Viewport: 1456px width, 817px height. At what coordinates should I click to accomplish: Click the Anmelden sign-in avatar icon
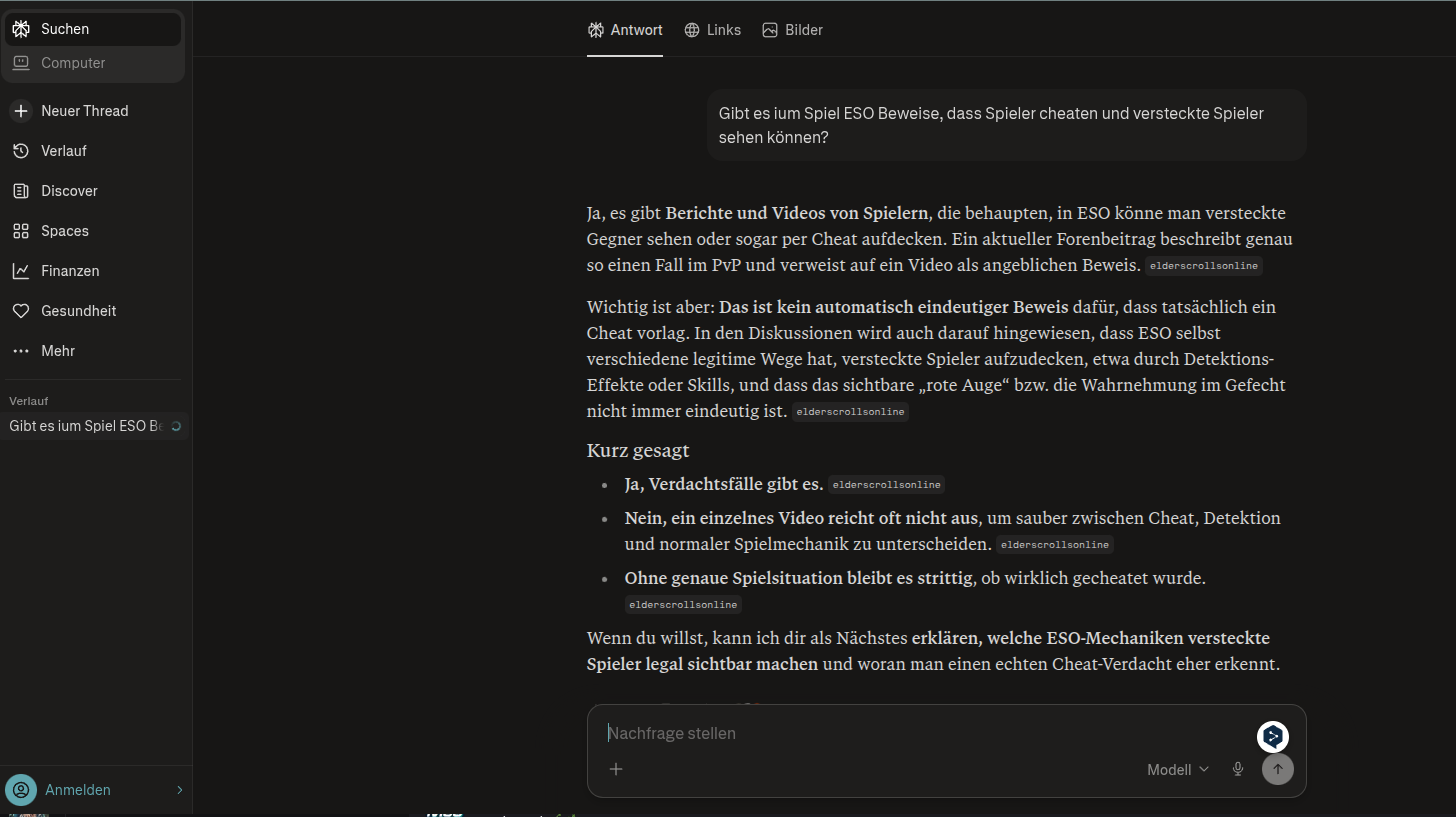coord(21,790)
